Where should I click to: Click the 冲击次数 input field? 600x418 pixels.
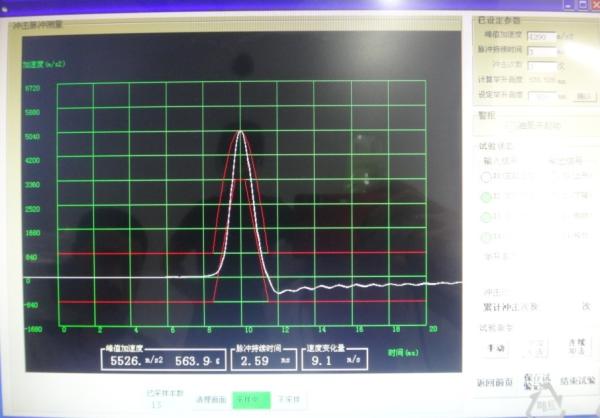click(x=541, y=66)
